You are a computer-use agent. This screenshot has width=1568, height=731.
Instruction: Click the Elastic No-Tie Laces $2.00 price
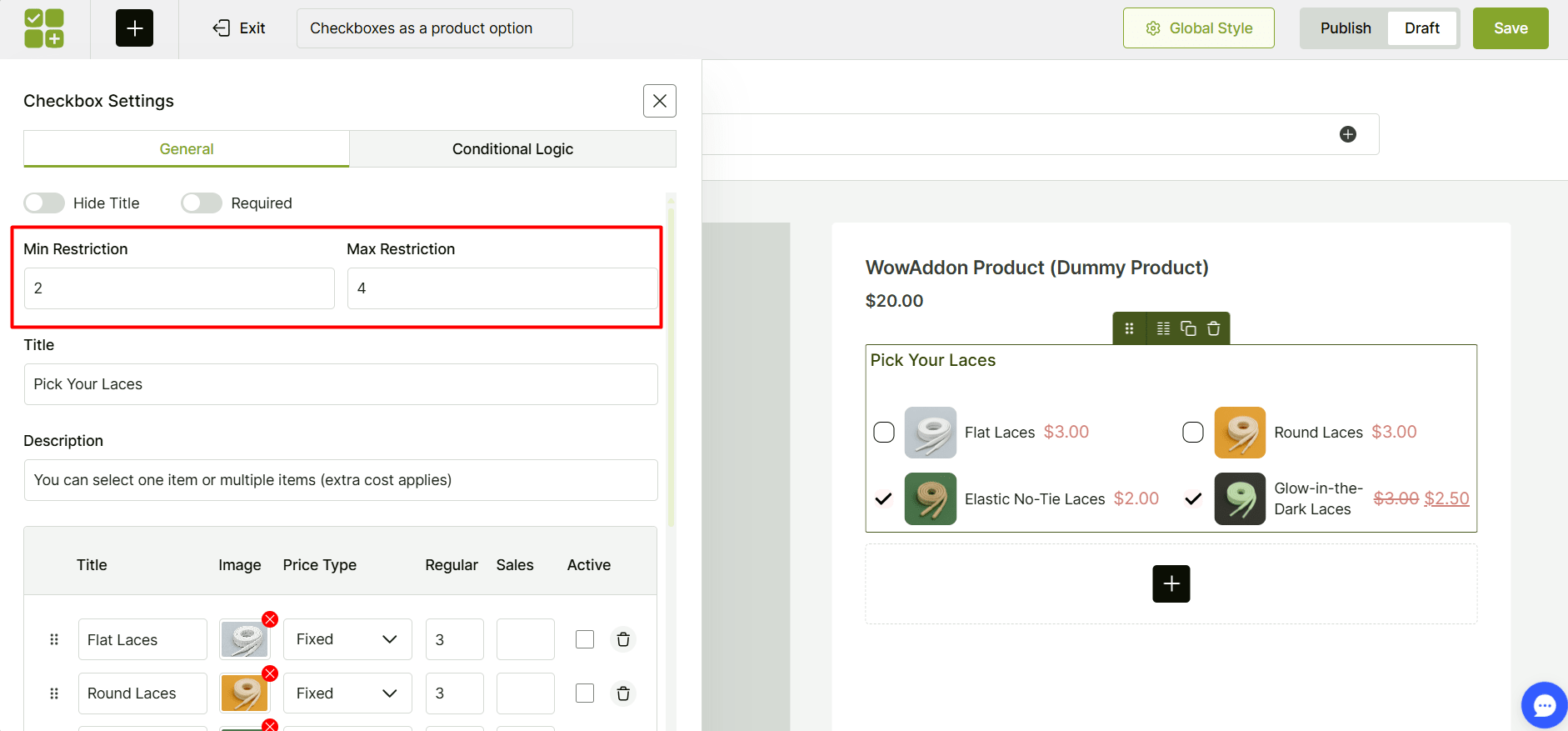[x=1136, y=498]
